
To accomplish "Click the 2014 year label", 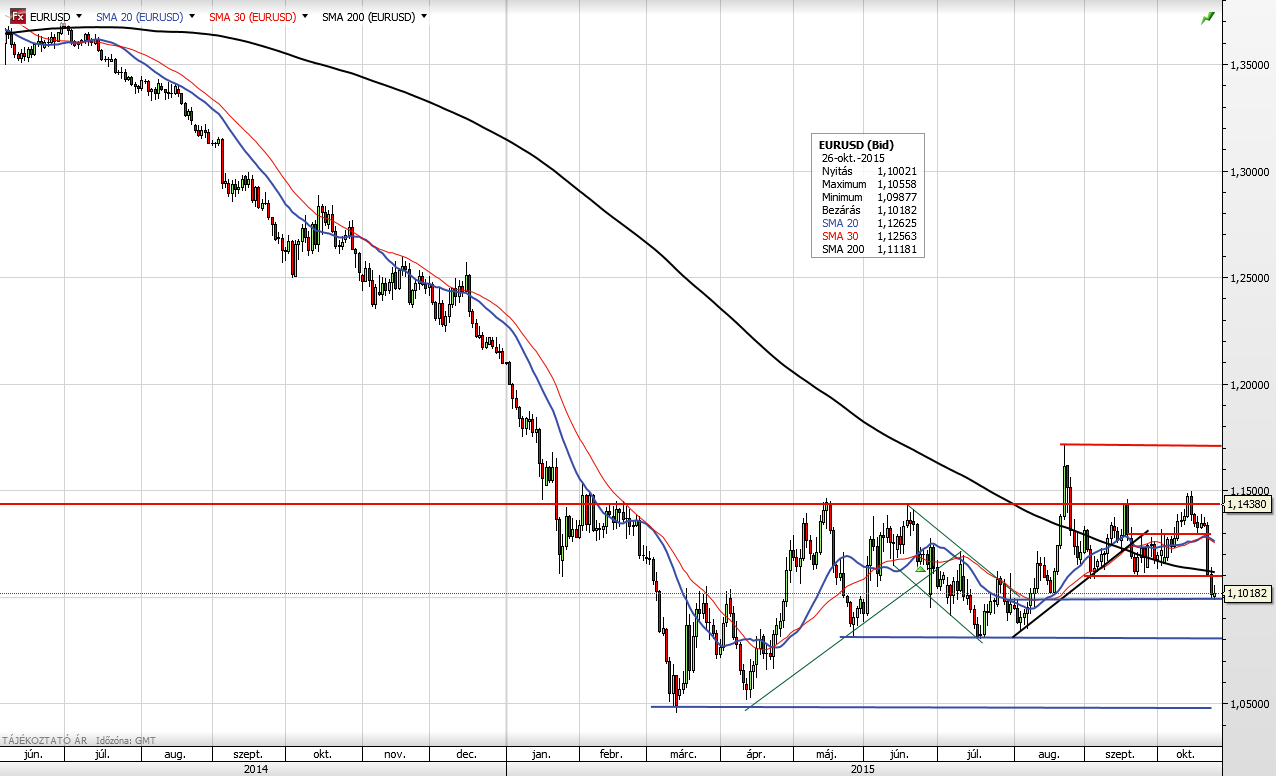I will point(254,769).
